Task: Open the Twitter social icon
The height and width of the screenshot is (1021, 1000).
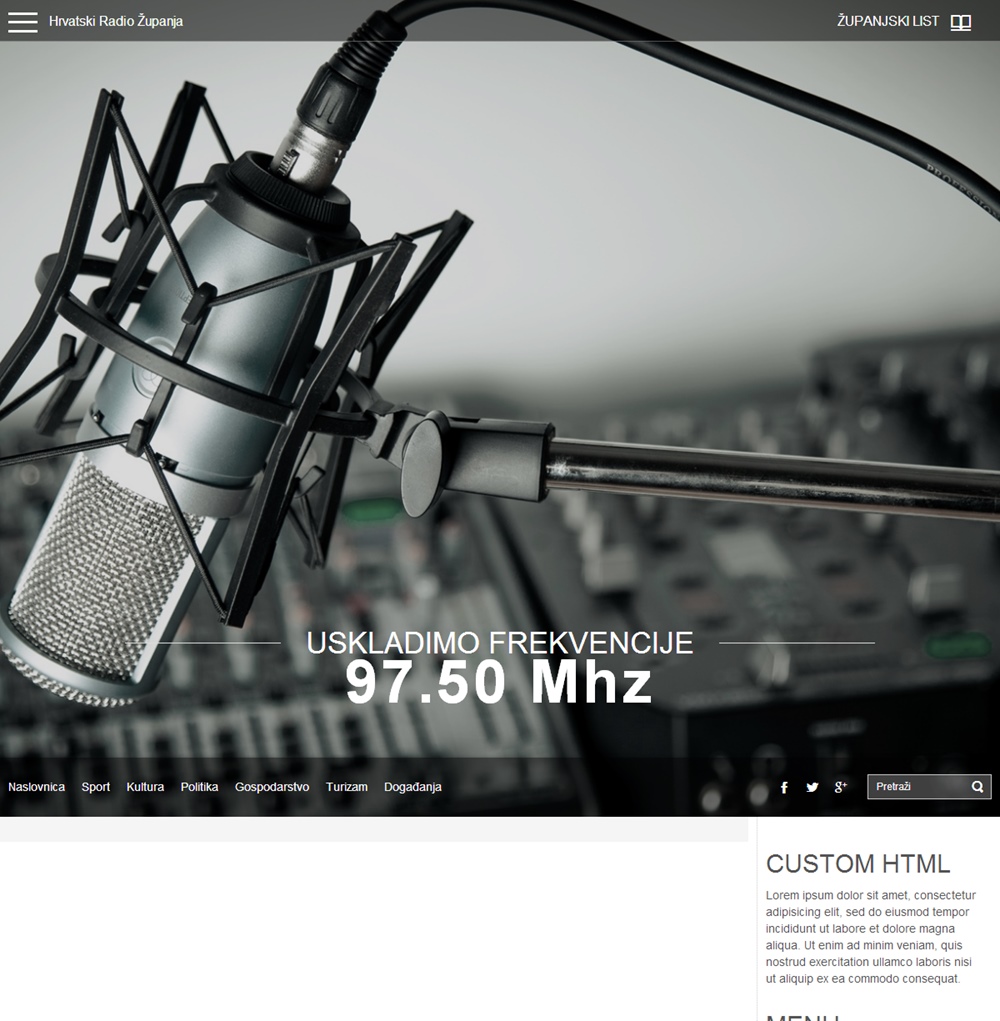Action: click(x=812, y=788)
